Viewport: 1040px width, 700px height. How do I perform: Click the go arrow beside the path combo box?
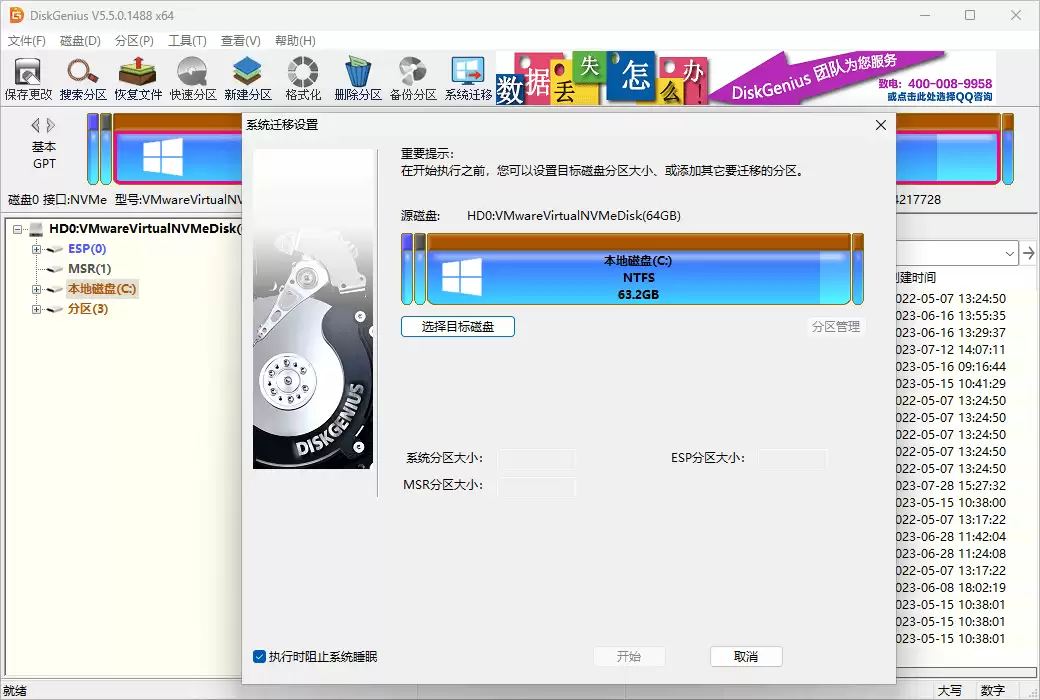[1028, 253]
